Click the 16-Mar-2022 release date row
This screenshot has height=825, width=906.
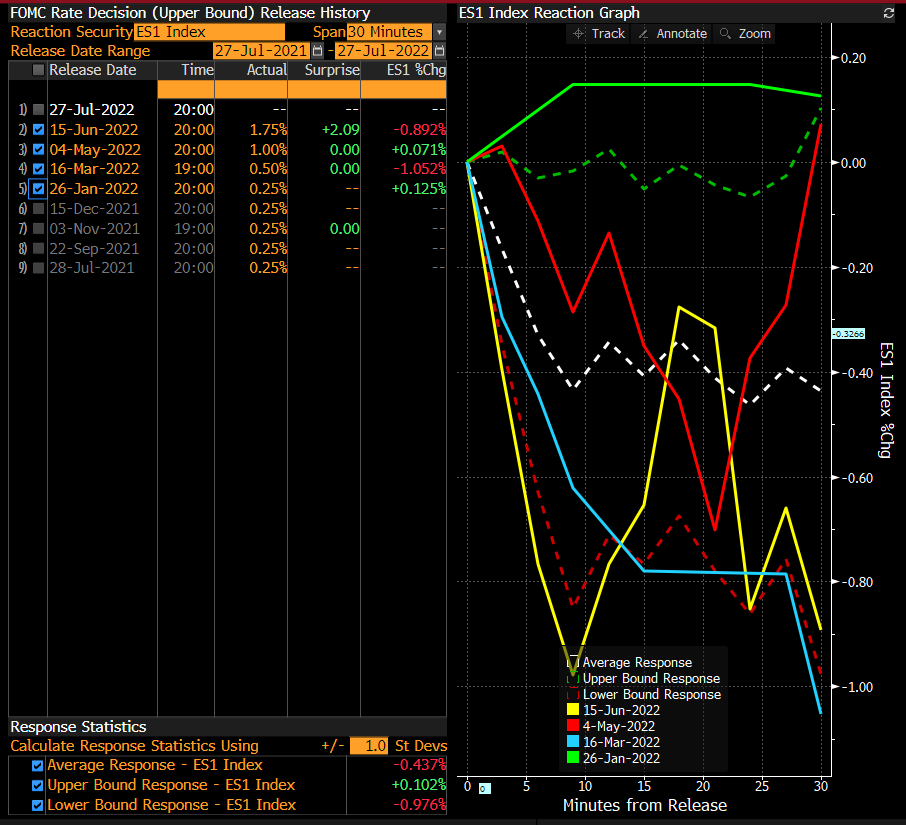tap(95, 169)
